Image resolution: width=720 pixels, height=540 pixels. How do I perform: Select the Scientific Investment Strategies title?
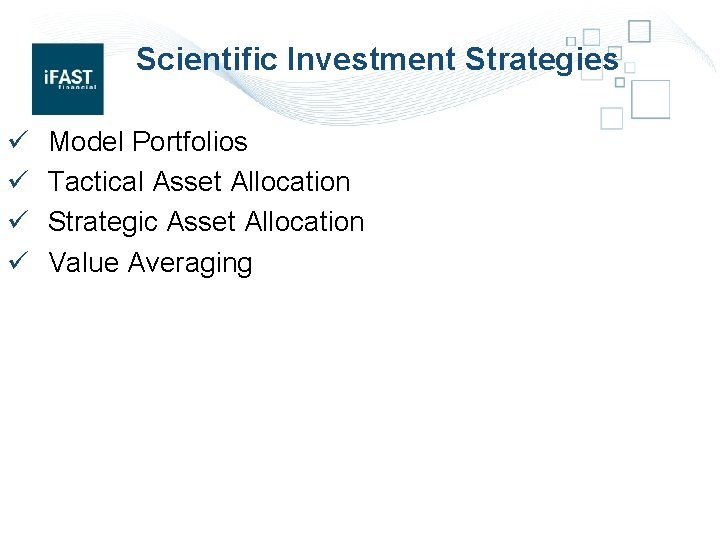[x=377, y=60]
